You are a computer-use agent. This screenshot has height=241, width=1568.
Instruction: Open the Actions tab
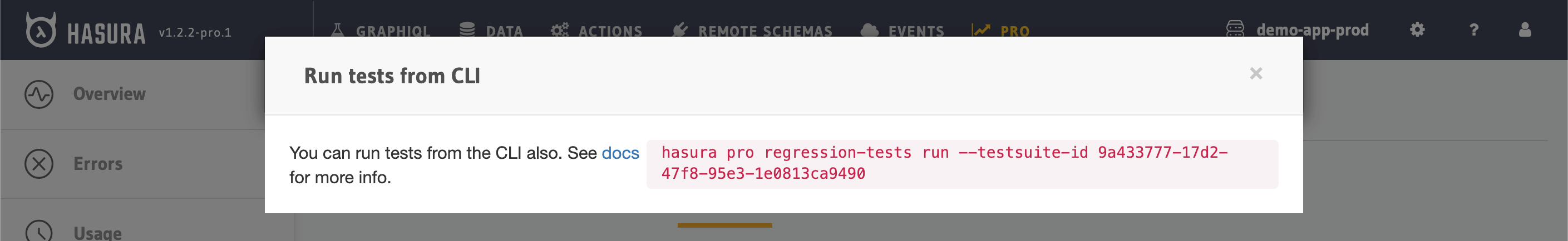tap(610, 31)
